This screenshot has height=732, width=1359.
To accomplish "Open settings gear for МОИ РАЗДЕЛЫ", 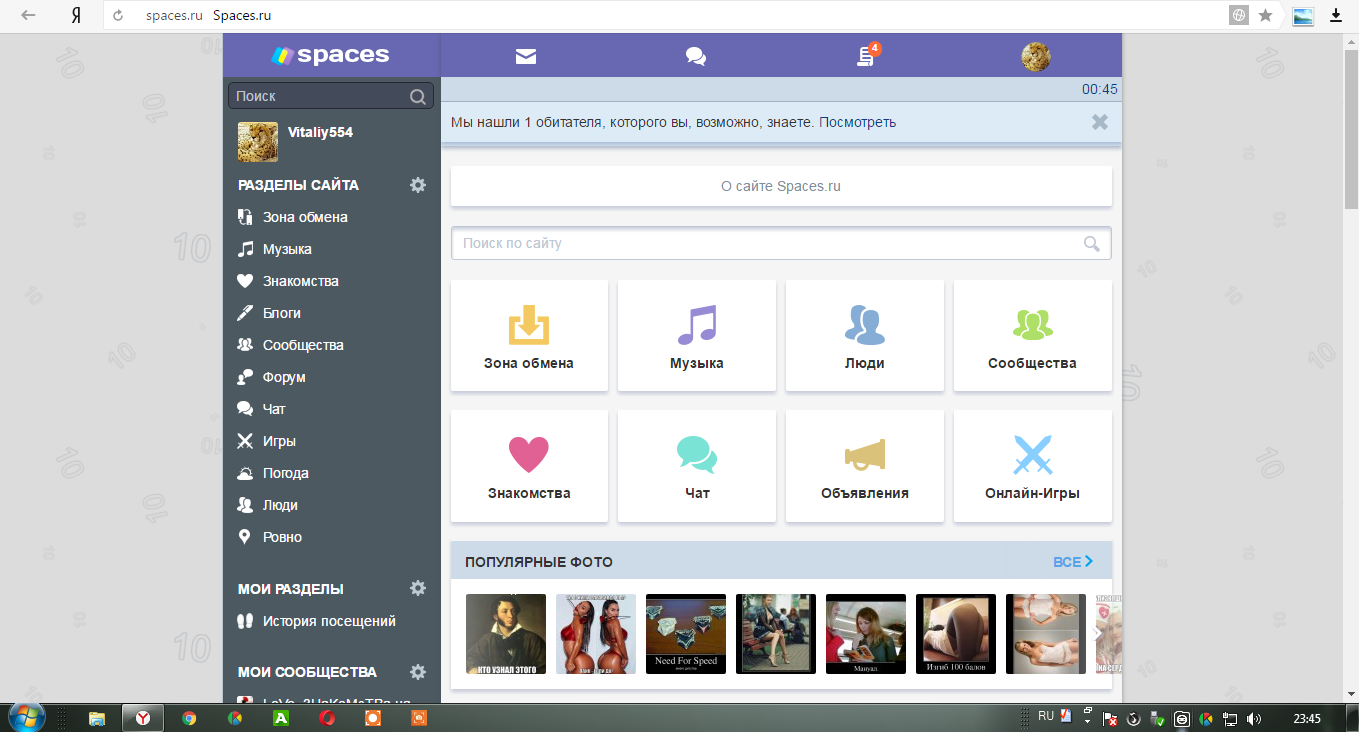I will click(418, 589).
